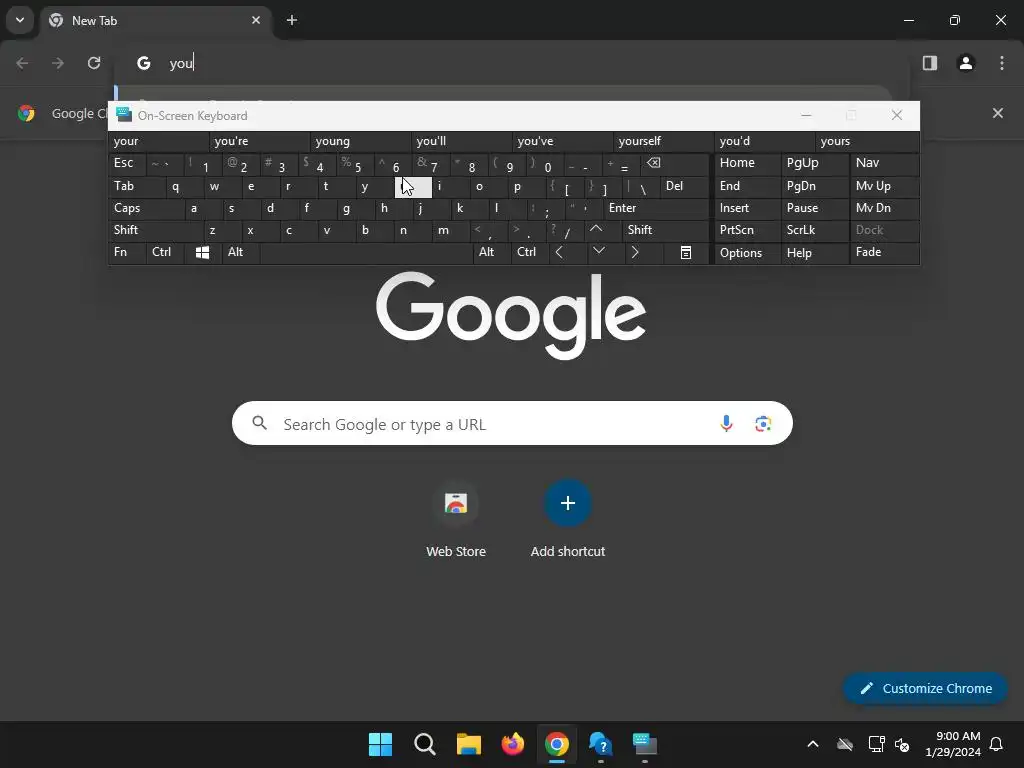Click the Windows logo key on keyboard
The image size is (1024, 768).
202,253
